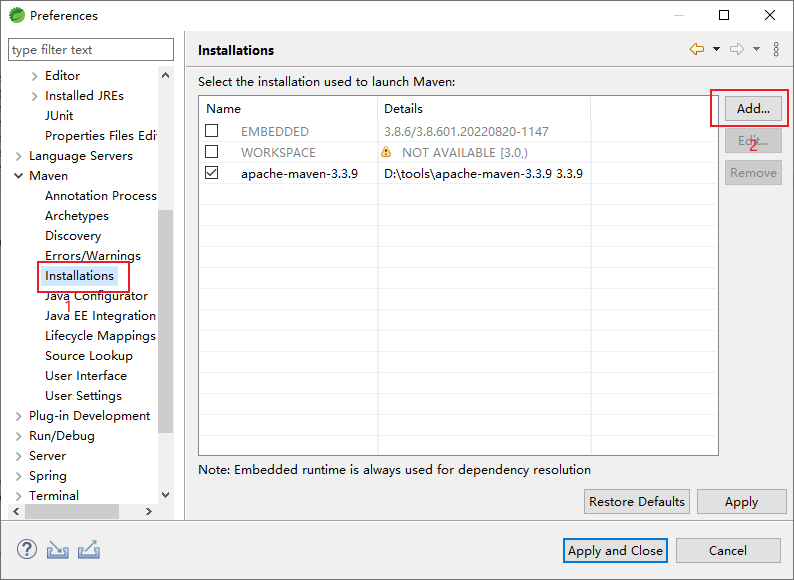Click the import preferences icon

pos(58,550)
